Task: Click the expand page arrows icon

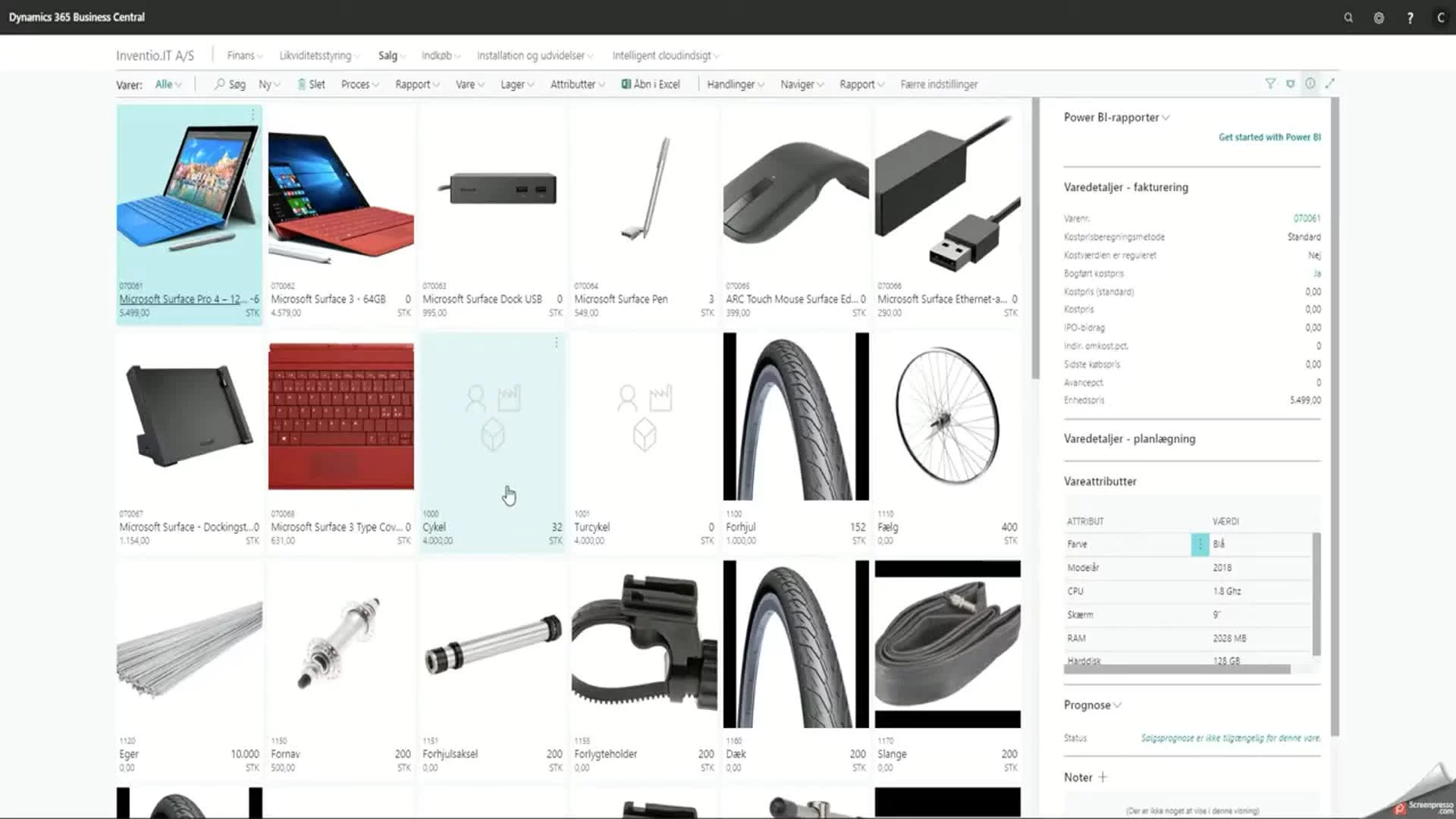Action: tap(1329, 83)
